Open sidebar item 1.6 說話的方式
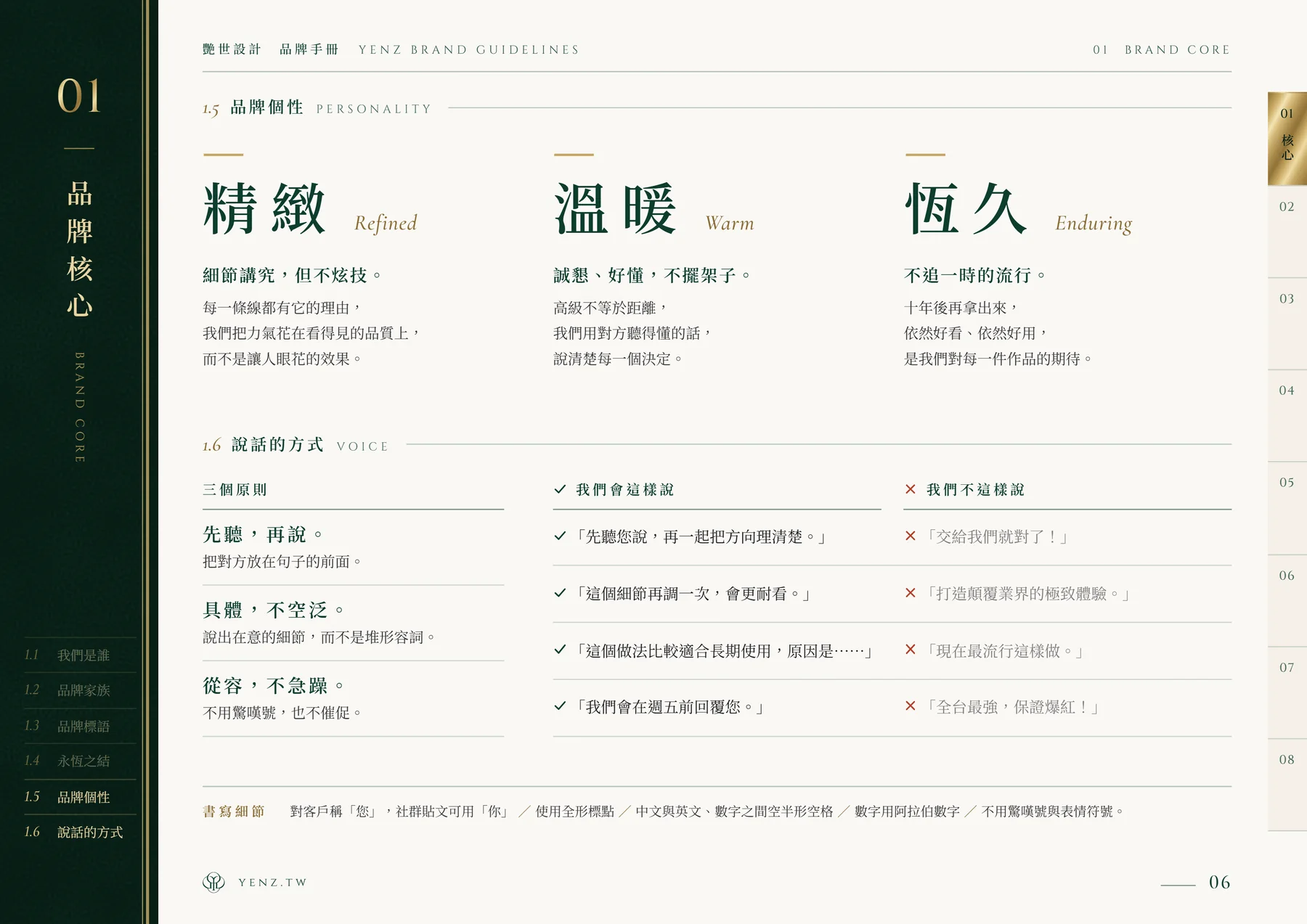1307x924 pixels. [79, 832]
